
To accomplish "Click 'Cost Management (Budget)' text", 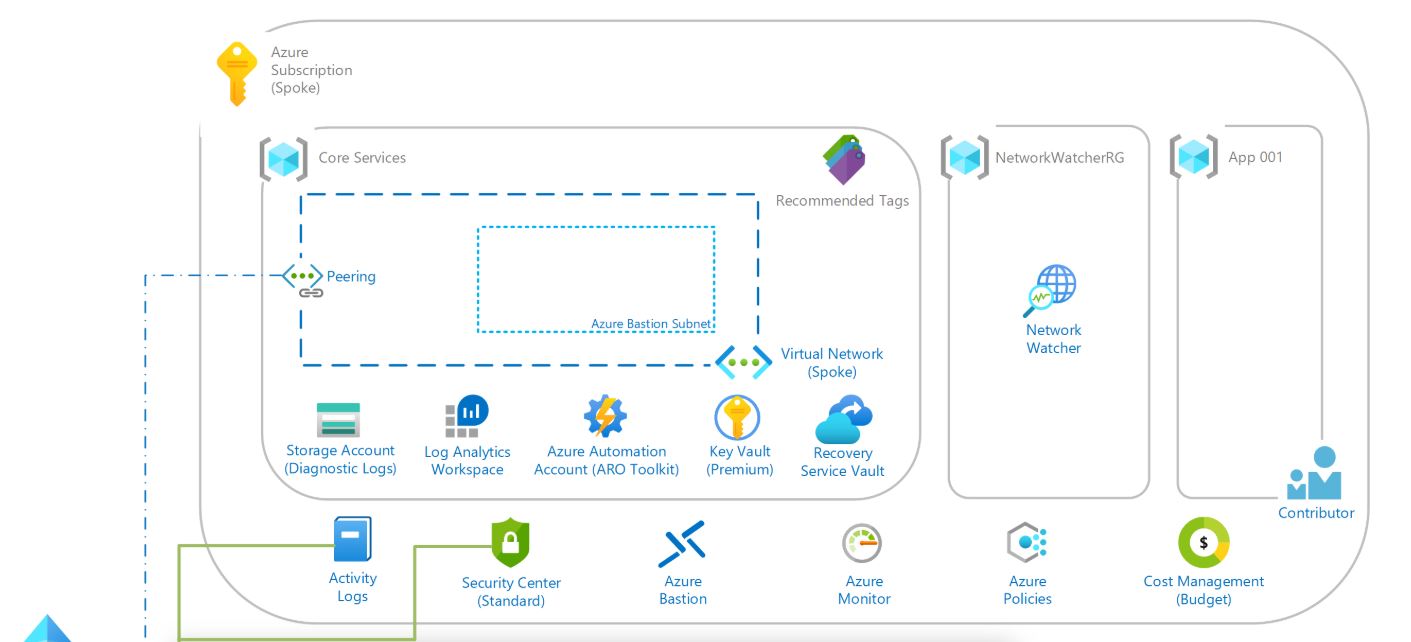I will coord(1204,590).
